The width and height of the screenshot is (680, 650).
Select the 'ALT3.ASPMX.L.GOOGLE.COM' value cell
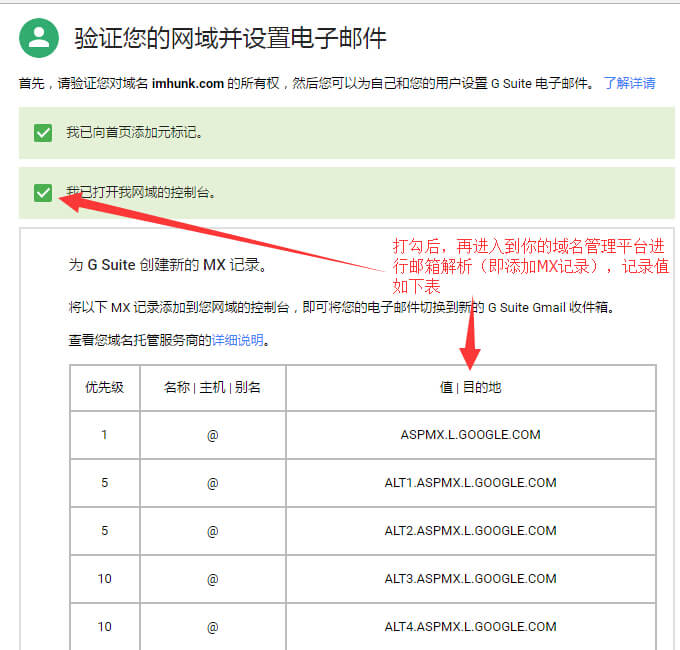click(471, 578)
